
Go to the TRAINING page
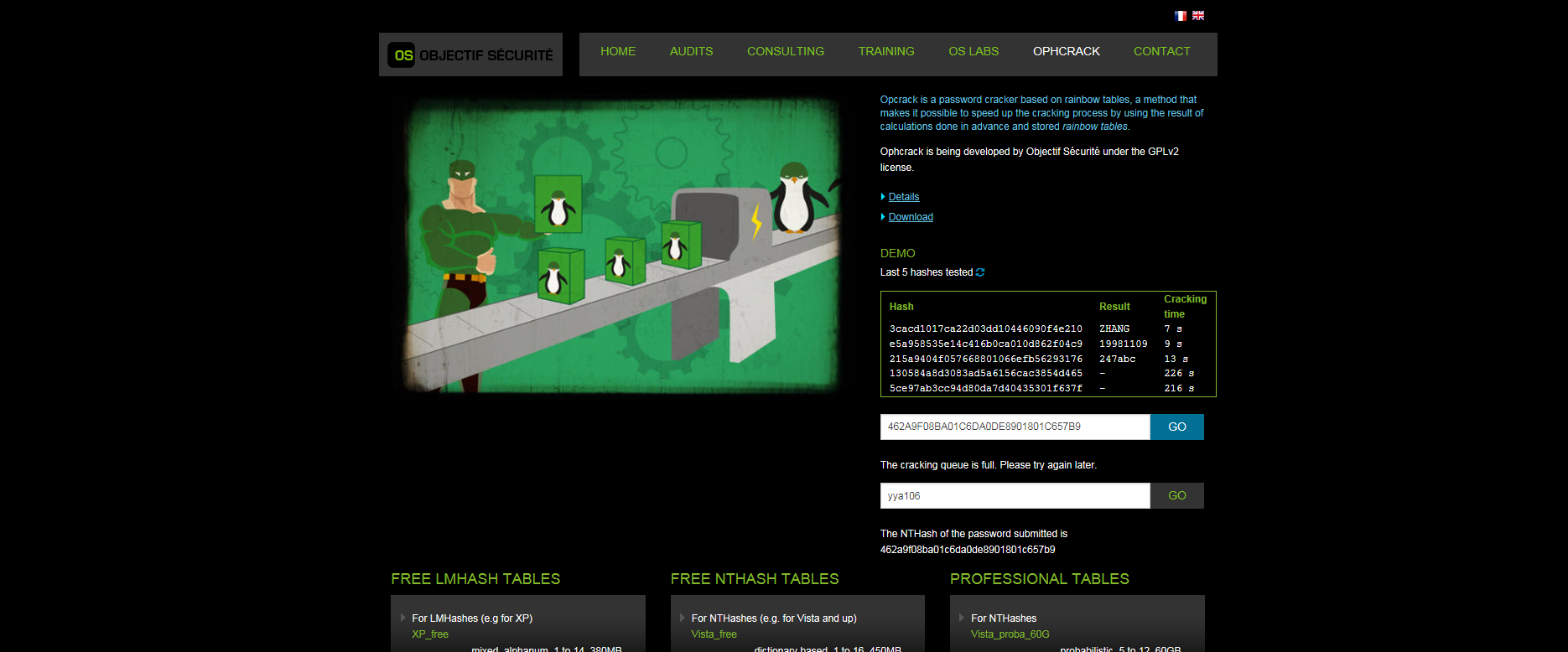click(886, 51)
